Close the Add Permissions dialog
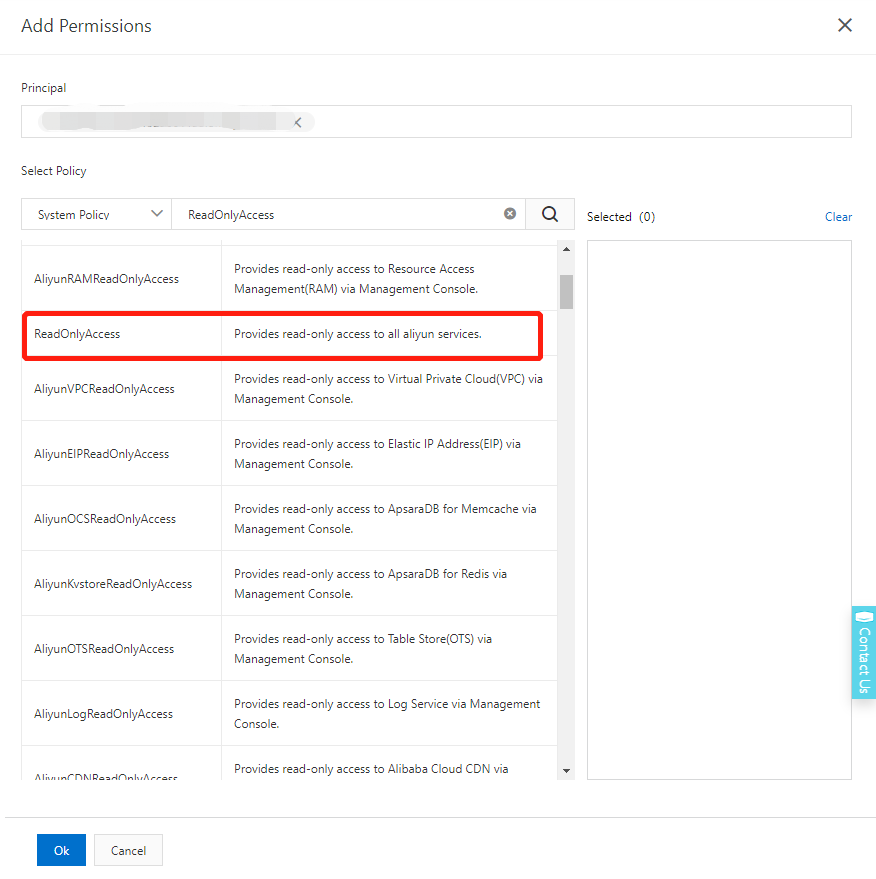The width and height of the screenshot is (876, 879). [x=845, y=25]
